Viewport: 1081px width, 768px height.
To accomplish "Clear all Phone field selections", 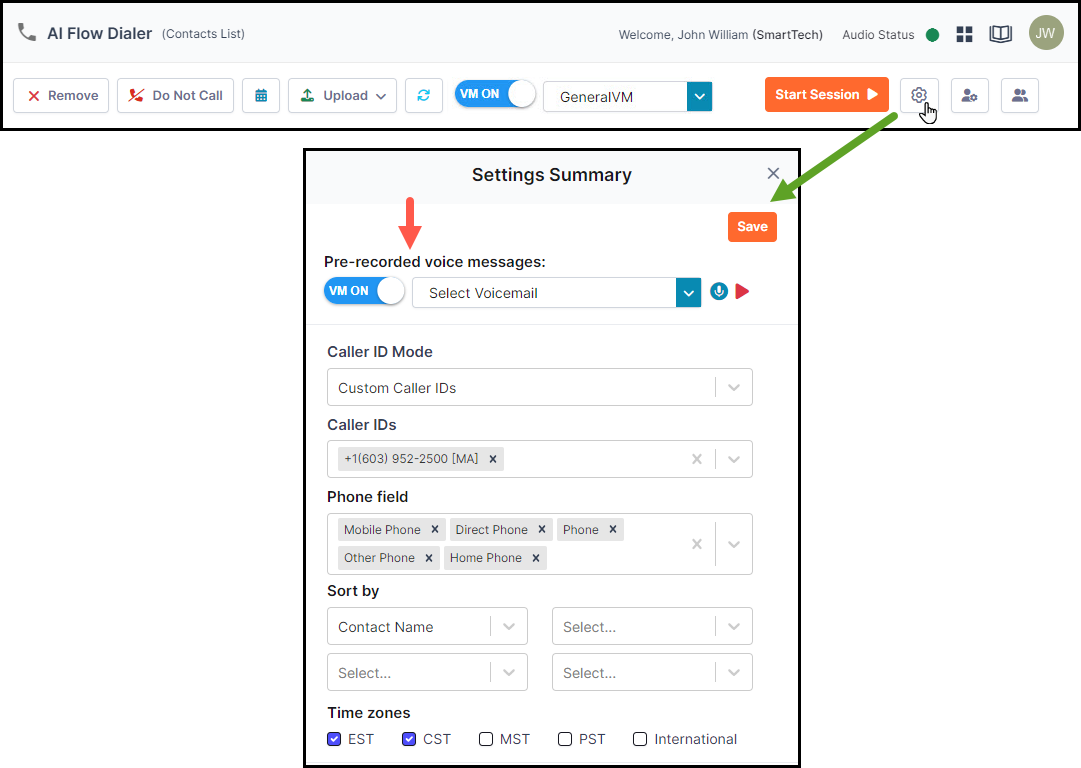I will [x=697, y=544].
